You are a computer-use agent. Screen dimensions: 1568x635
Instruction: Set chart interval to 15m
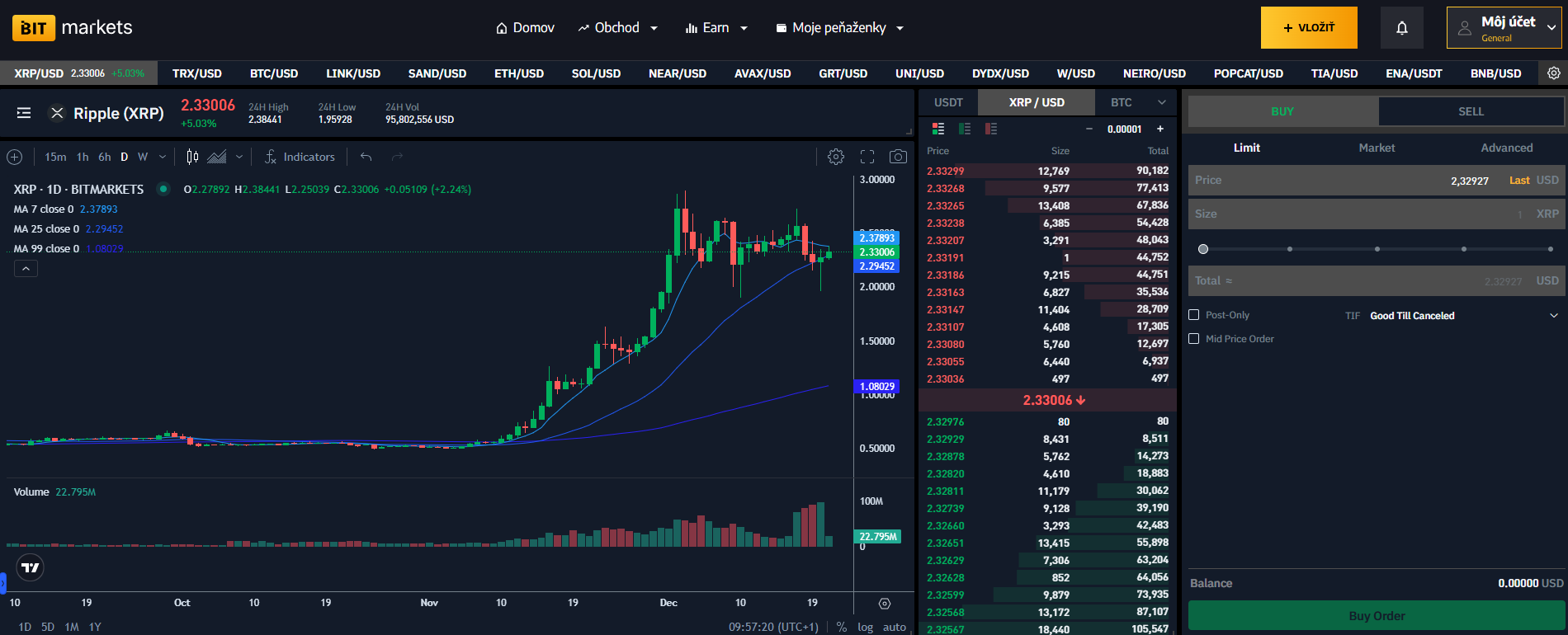(55, 157)
